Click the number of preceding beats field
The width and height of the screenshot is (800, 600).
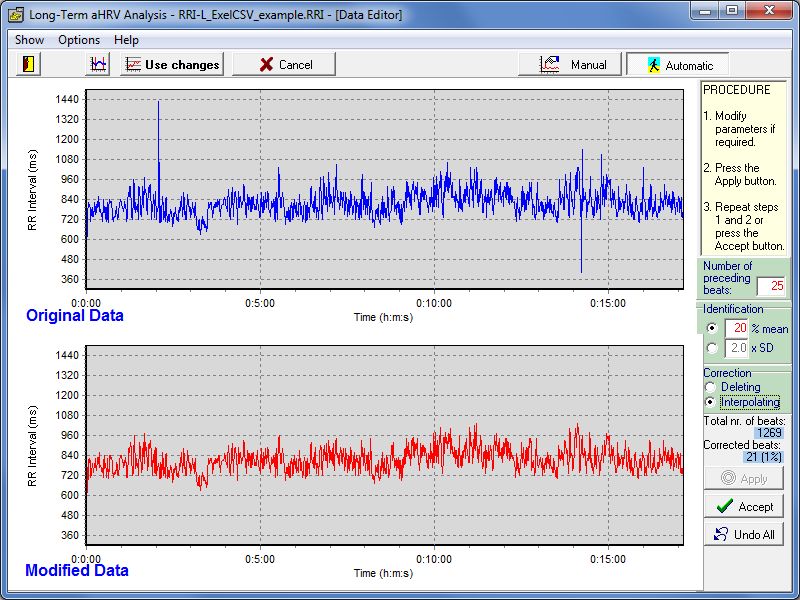pos(771,287)
